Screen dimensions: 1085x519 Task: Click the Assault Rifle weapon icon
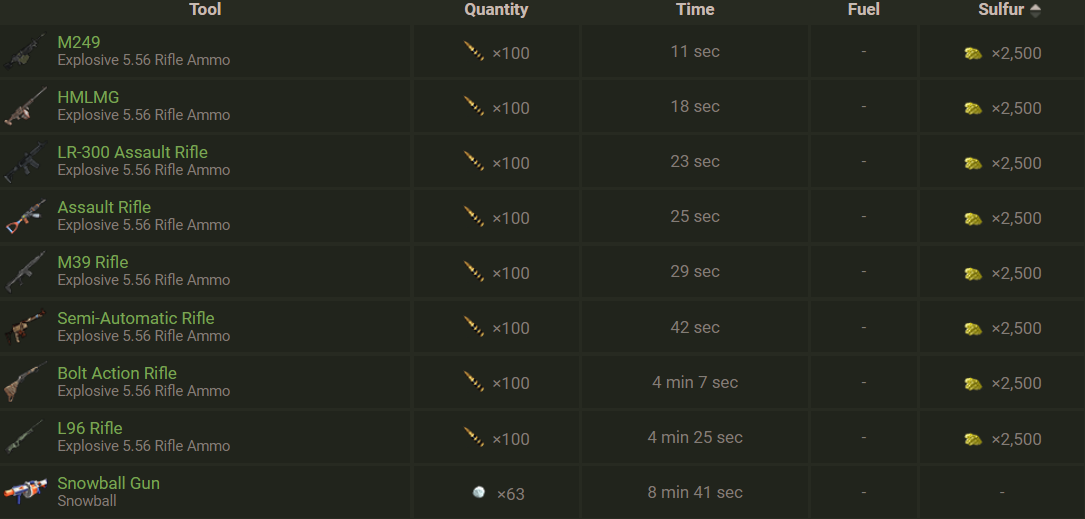24,217
